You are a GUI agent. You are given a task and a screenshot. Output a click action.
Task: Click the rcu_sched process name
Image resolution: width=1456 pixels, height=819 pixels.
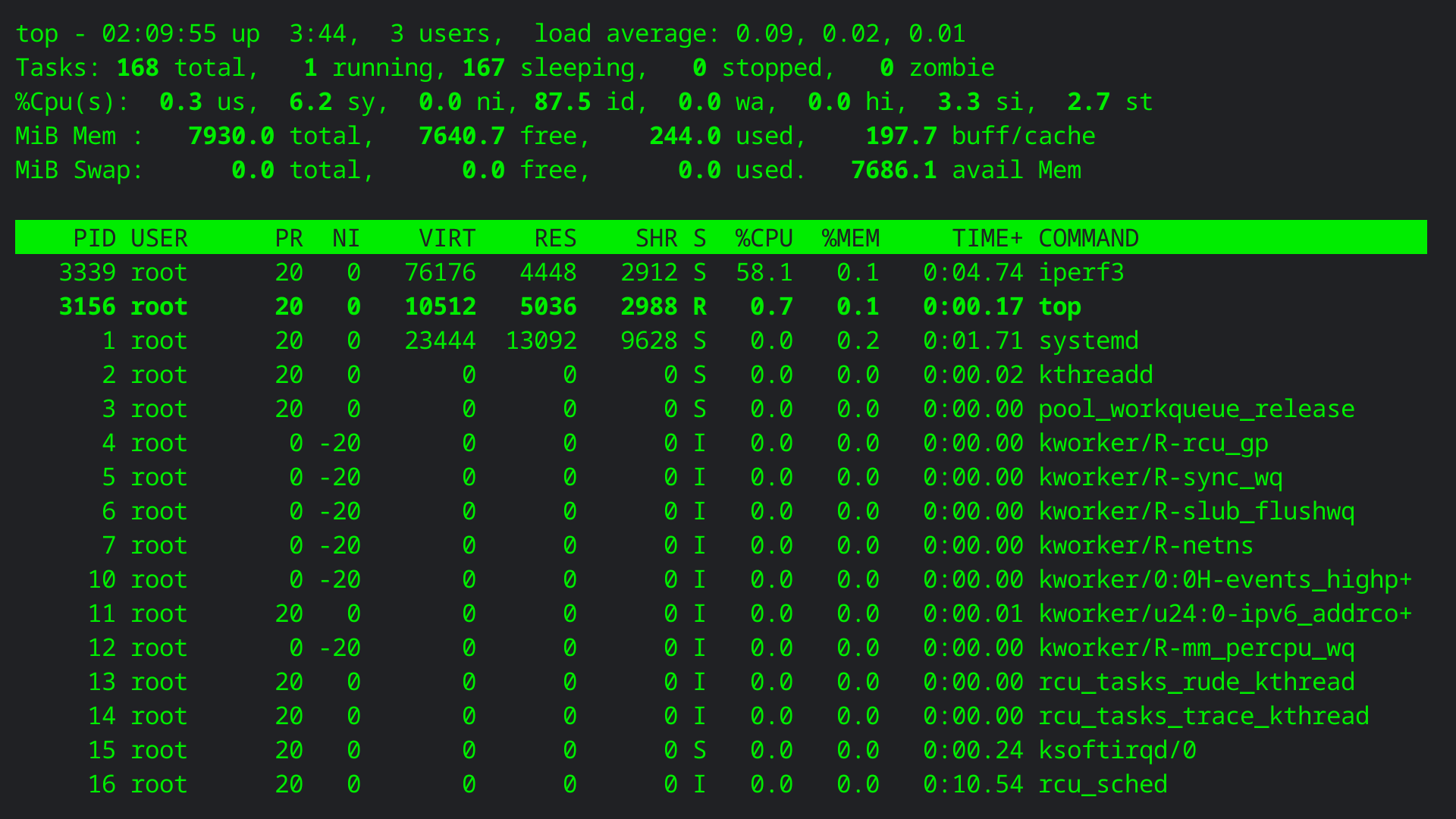(x=1103, y=784)
